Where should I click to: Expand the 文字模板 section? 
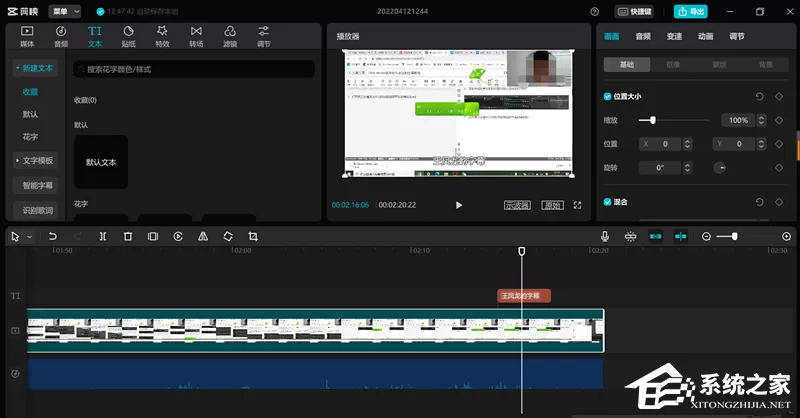point(35,161)
